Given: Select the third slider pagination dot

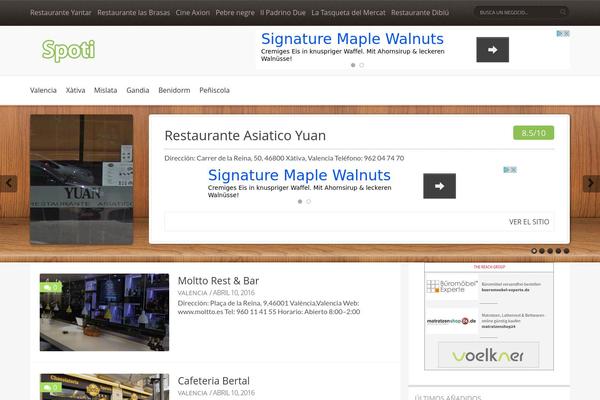Looking at the screenshot, I should coord(550,251).
